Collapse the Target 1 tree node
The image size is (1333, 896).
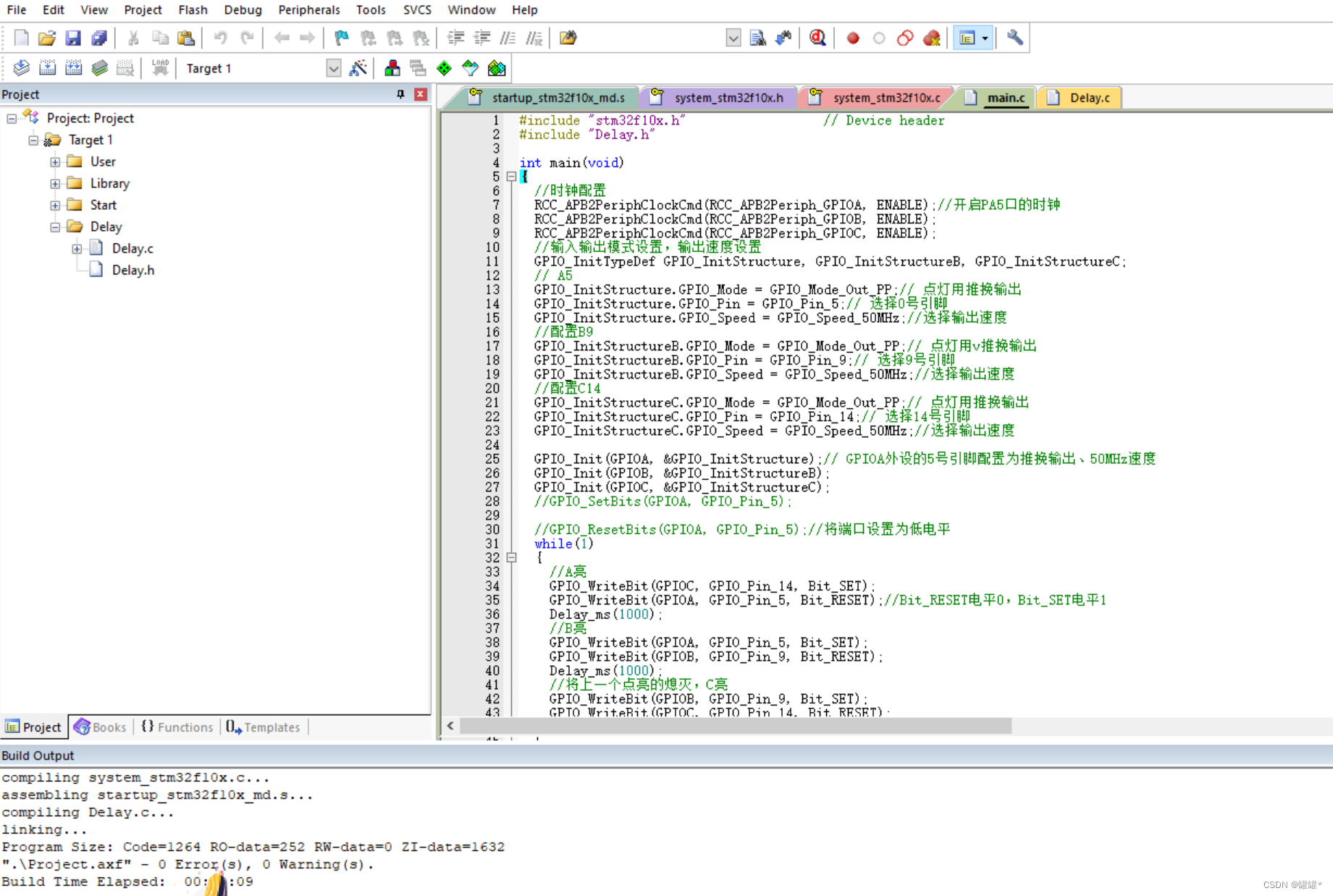tap(33, 140)
